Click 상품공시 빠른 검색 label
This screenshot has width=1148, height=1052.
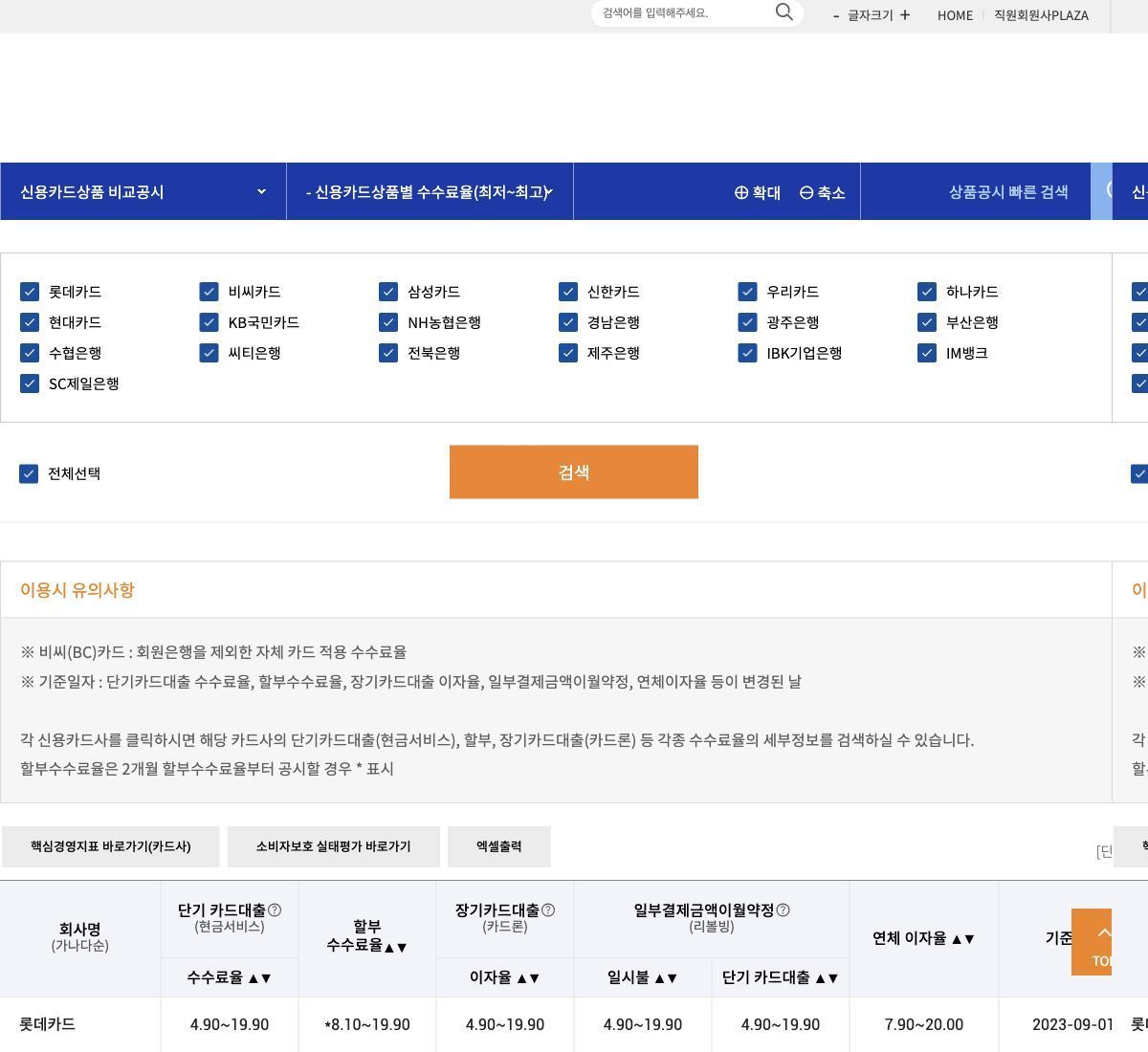(x=1008, y=192)
